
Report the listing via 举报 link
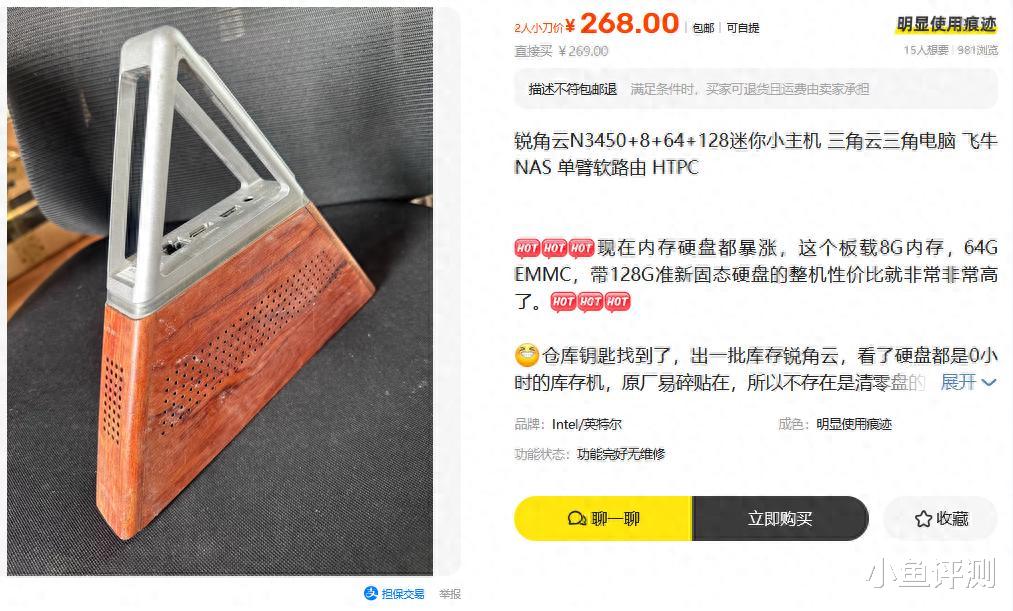point(450,594)
